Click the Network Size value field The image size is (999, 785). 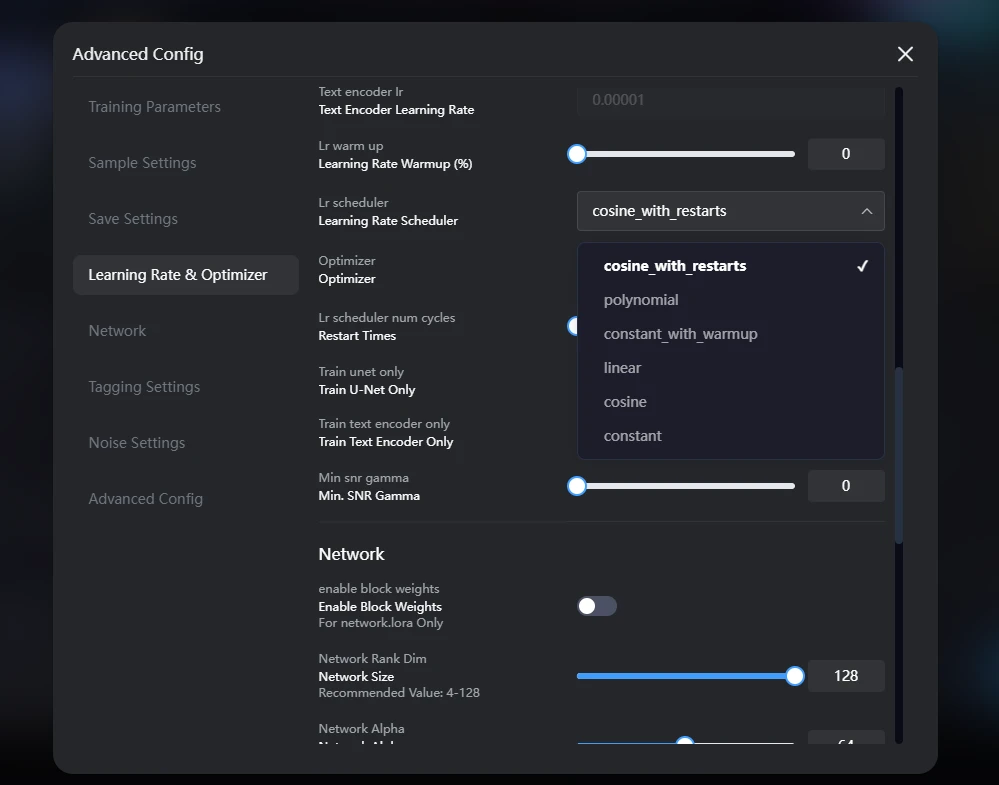click(x=845, y=676)
